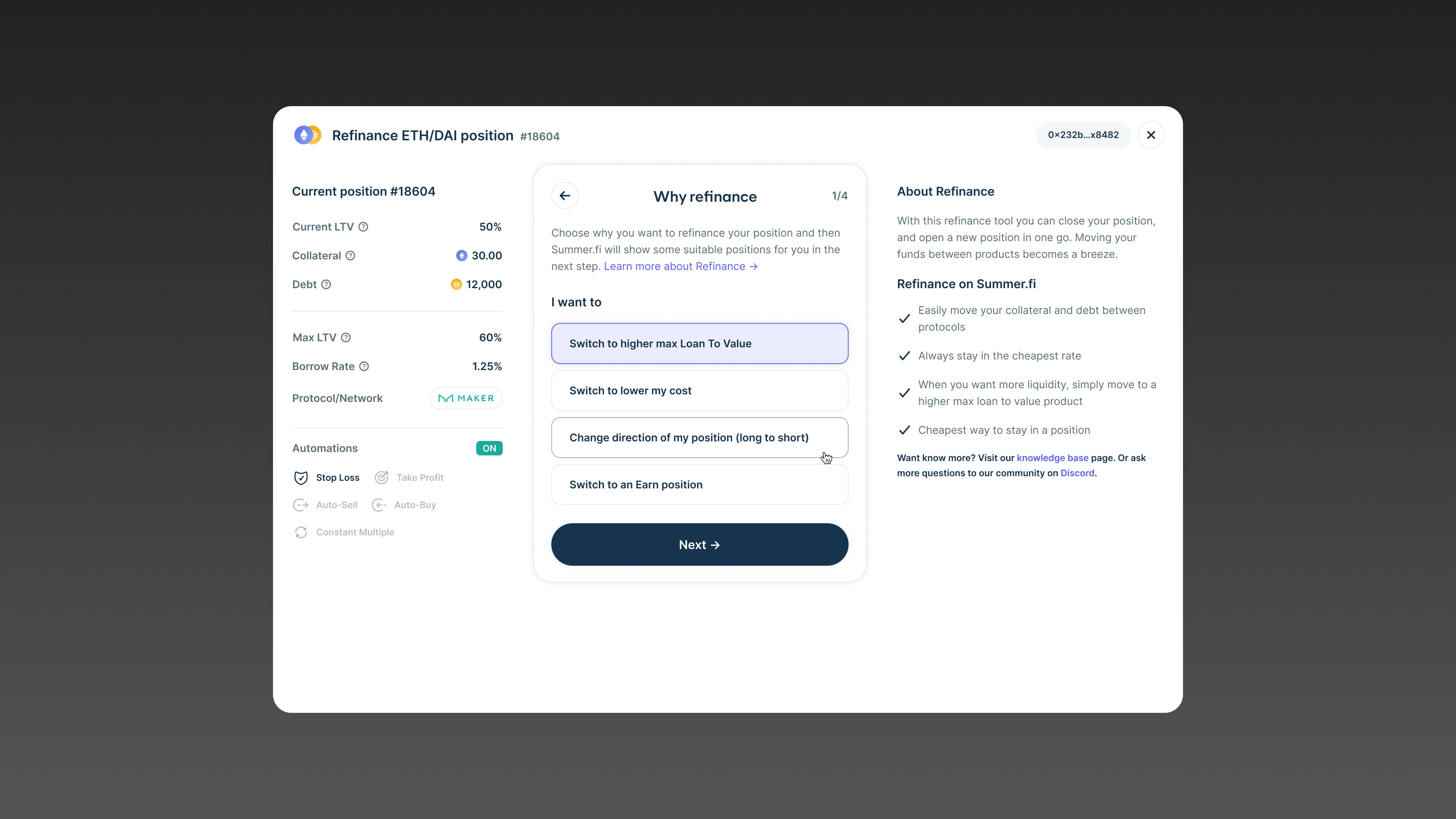The height and width of the screenshot is (819, 1456).
Task: Click the Take Profit target icon
Action: pos(381,478)
